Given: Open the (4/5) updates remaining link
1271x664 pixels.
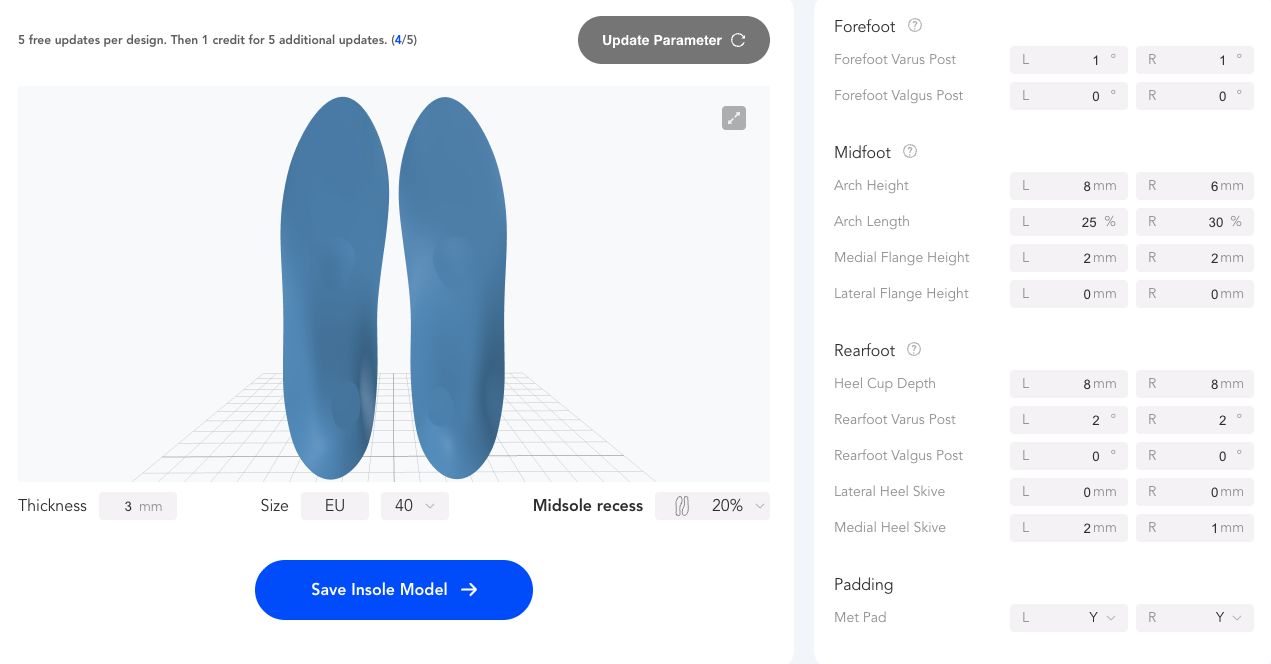Looking at the screenshot, I should tap(404, 40).
